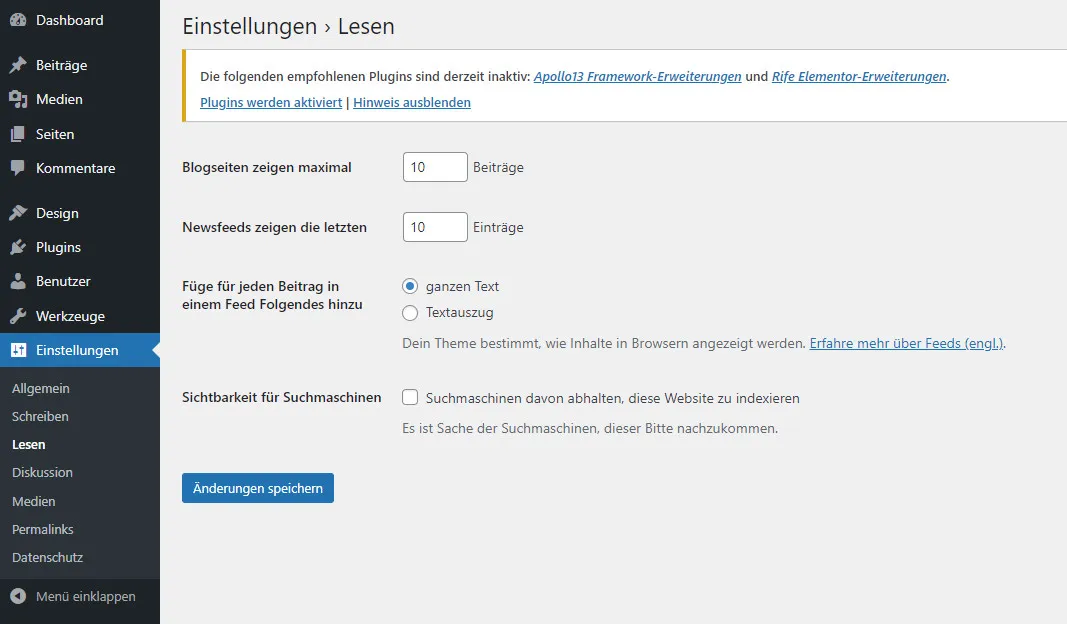
Task: Open Werkzeuge menu item
Action: [x=80, y=316]
